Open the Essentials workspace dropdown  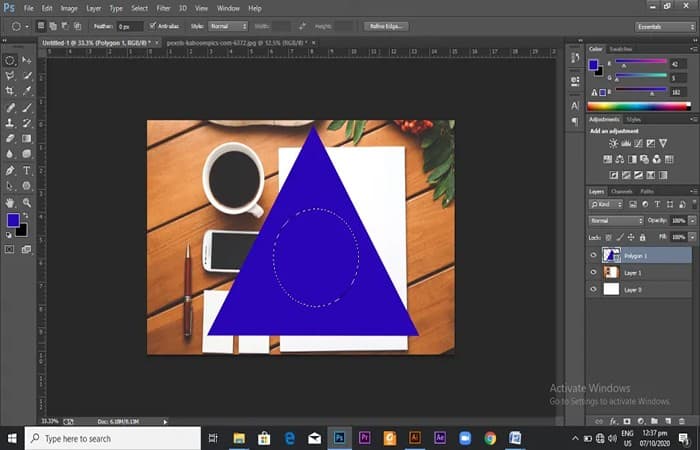(665, 27)
